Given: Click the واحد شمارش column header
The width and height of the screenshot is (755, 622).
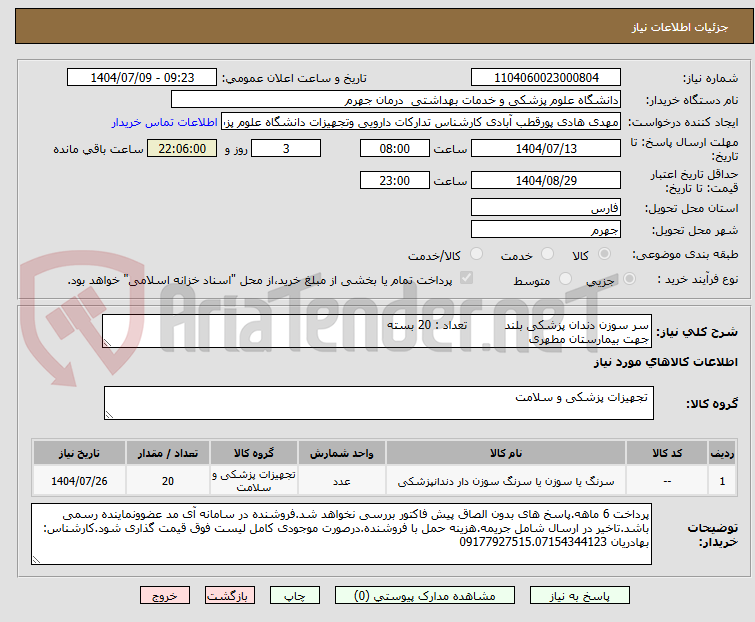Looking at the screenshot, I should [x=342, y=453].
